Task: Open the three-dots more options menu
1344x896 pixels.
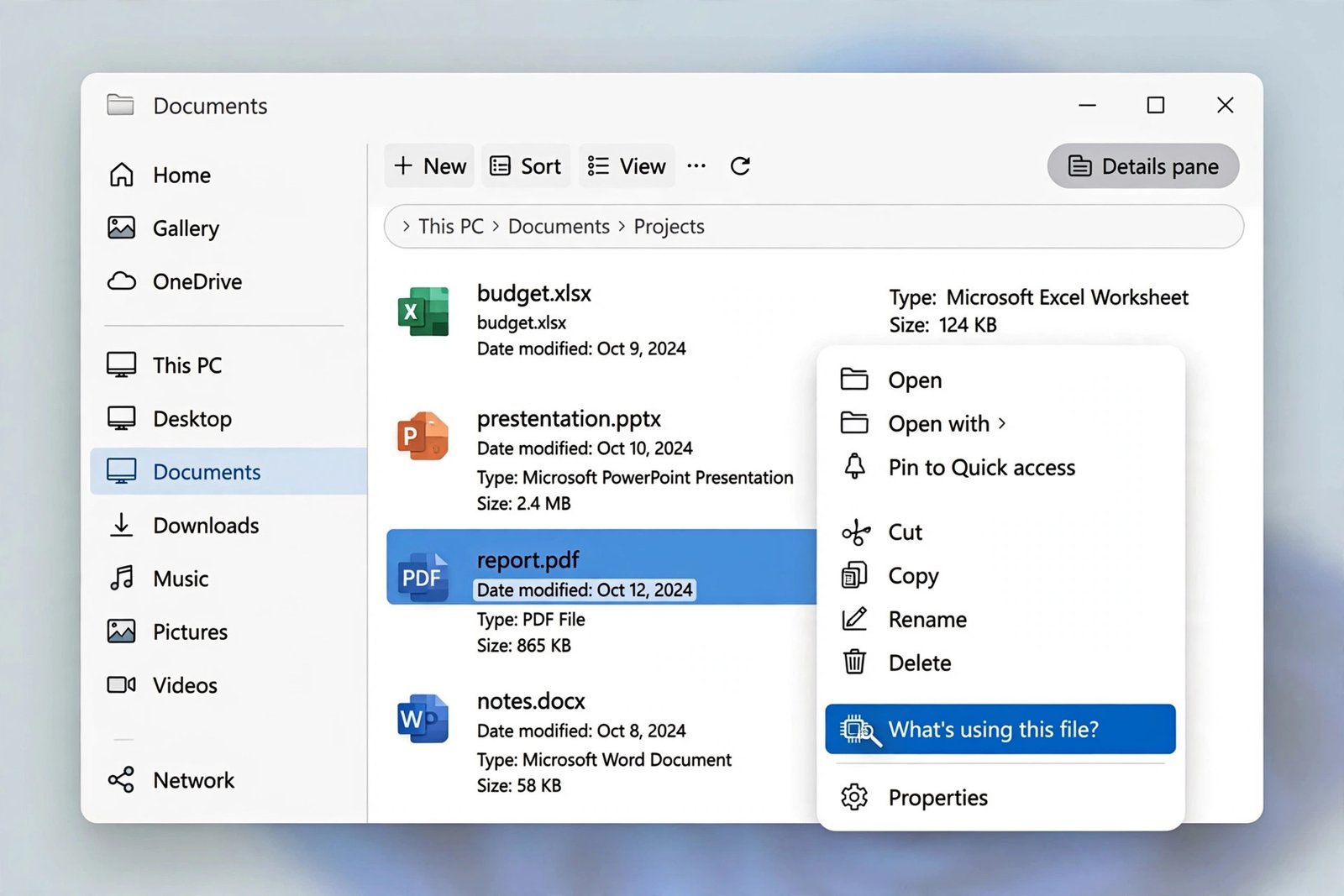Action: [x=696, y=166]
